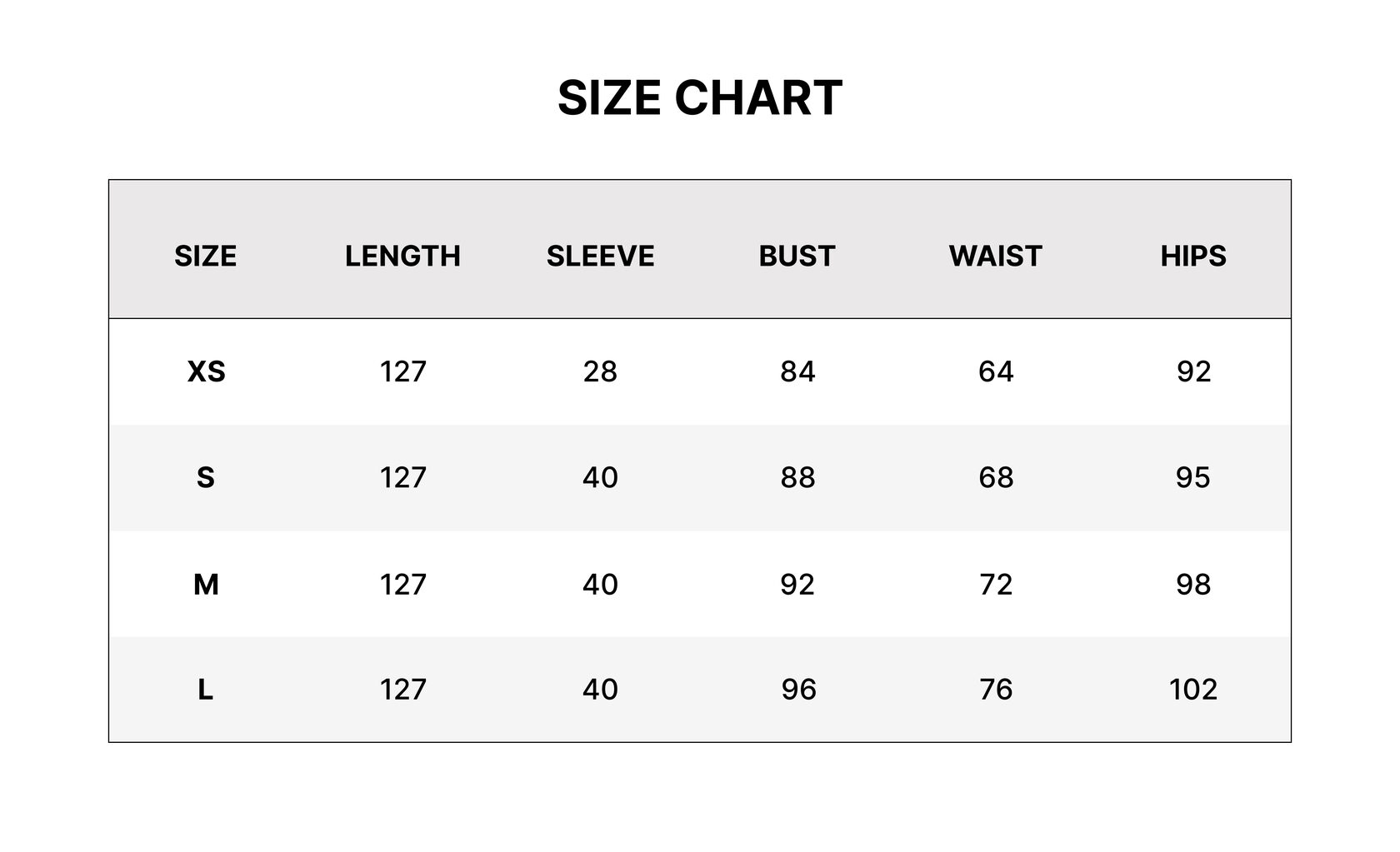Screen dimensions: 1400x852
Task: Click the XS bust value 84
Action: [x=797, y=371]
